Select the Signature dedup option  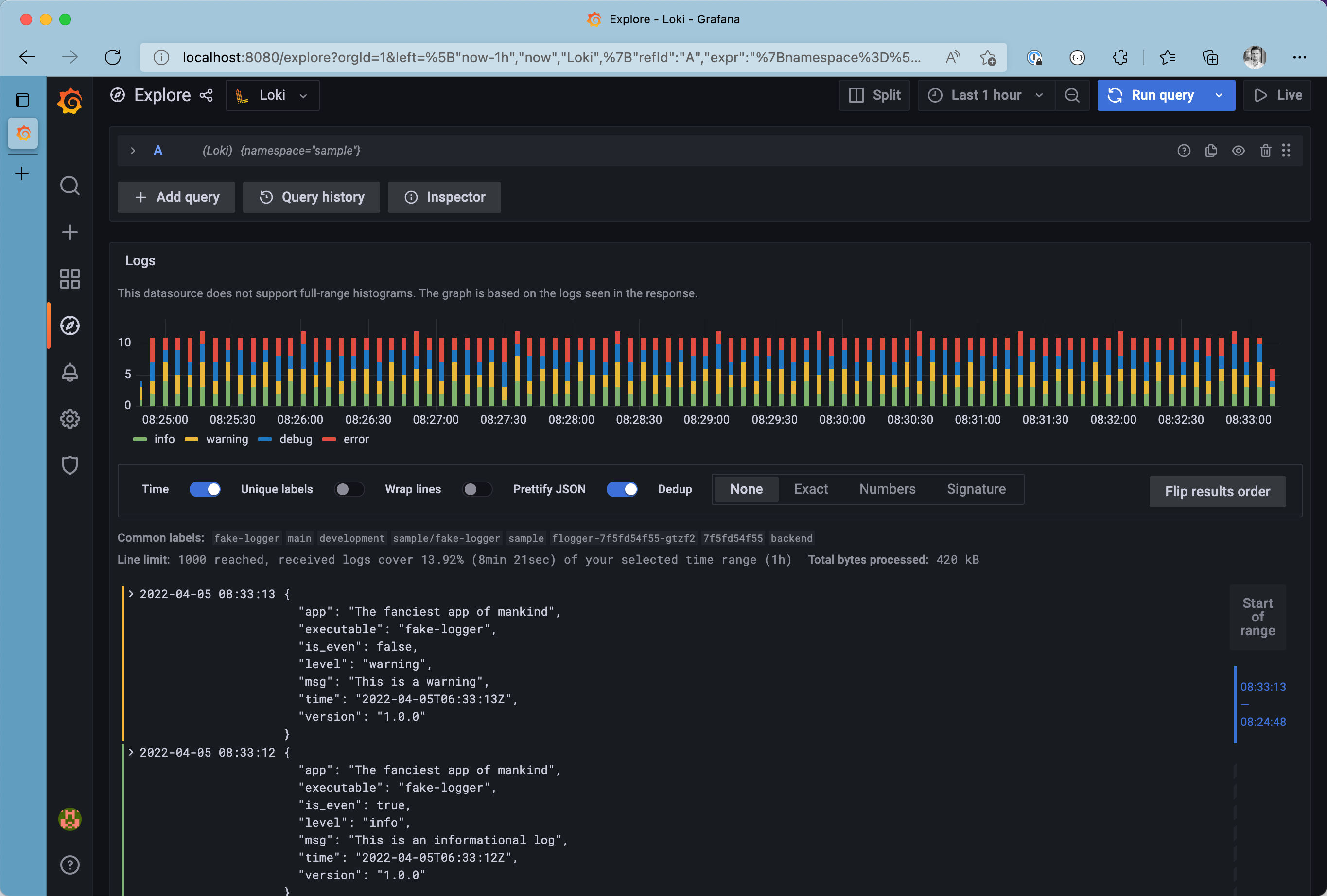(976, 489)
